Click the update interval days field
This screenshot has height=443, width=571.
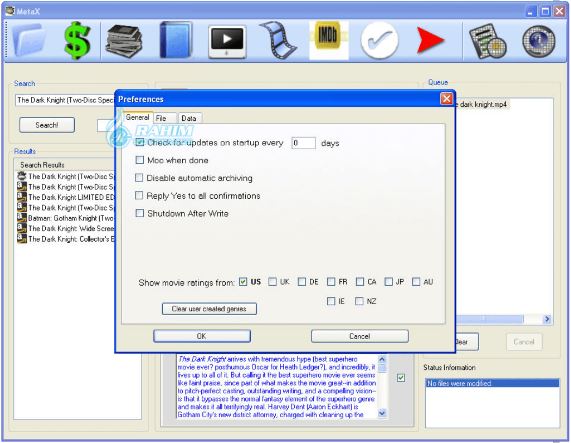(x=303, y=143)
